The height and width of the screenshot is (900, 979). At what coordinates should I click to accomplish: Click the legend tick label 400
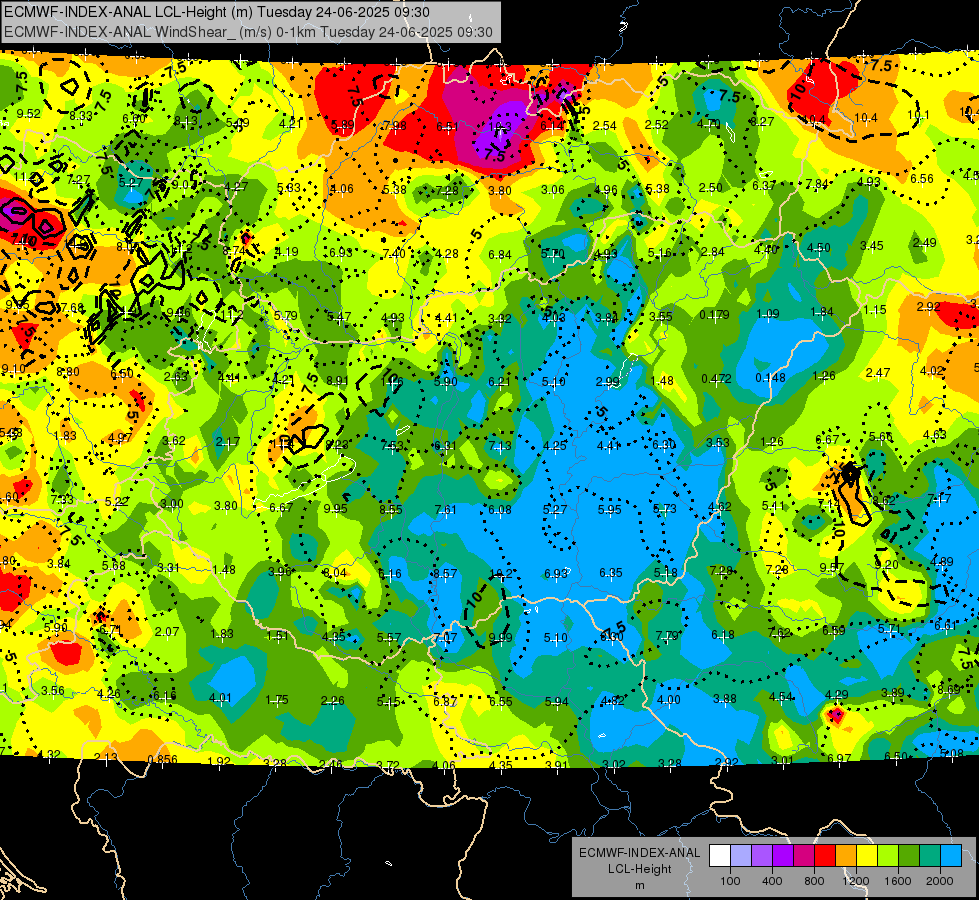(x=772, y=881)
